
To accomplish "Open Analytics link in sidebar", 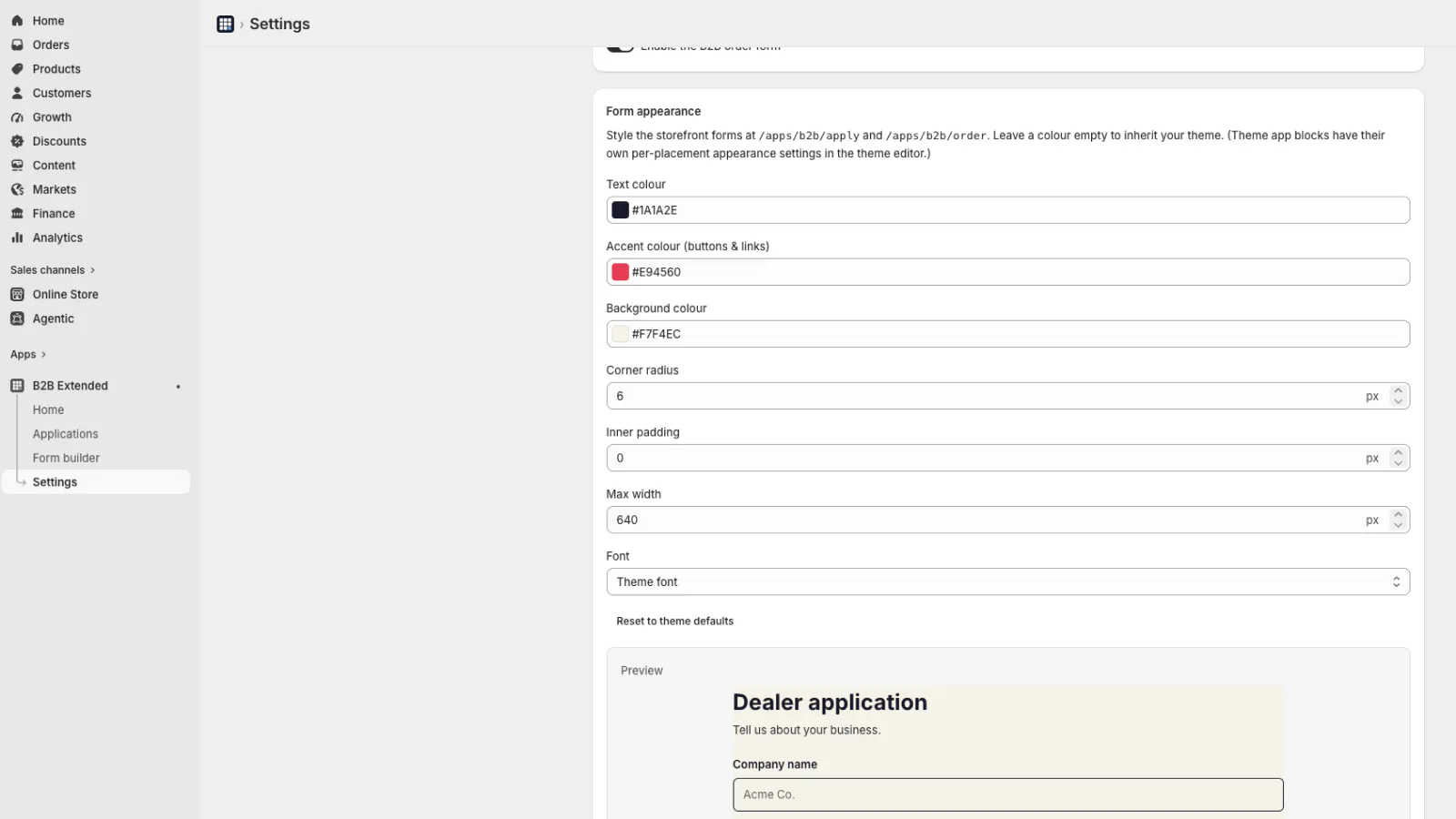I will click(57, 238).
